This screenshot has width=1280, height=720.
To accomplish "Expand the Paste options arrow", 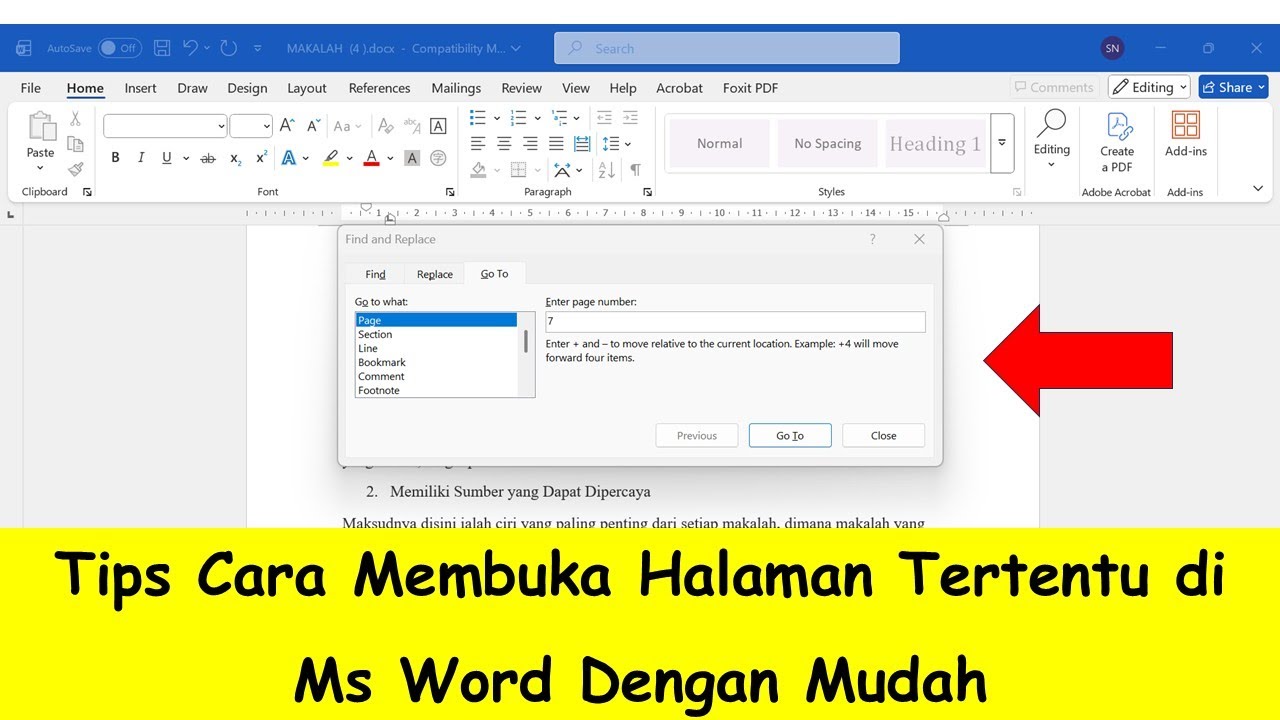I will [41, 167].
